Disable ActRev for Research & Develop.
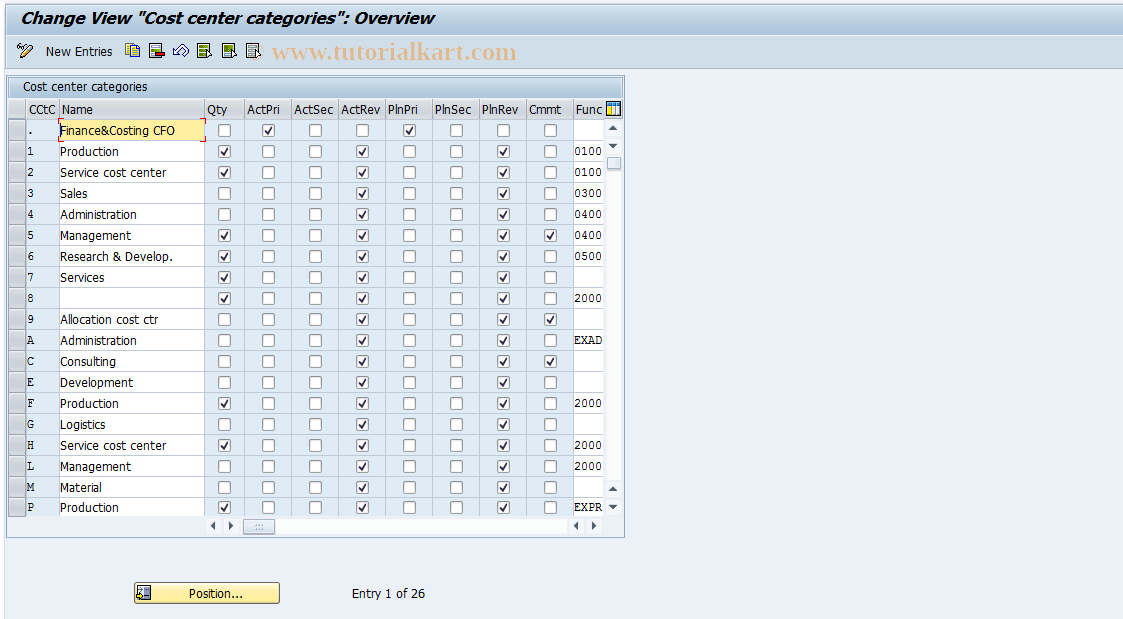 [360, 256]
